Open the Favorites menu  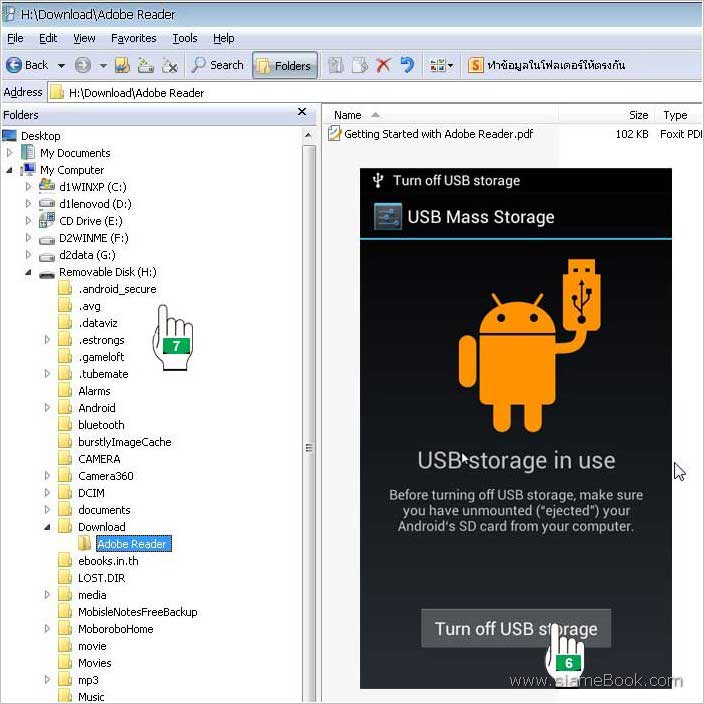(134, 38)
